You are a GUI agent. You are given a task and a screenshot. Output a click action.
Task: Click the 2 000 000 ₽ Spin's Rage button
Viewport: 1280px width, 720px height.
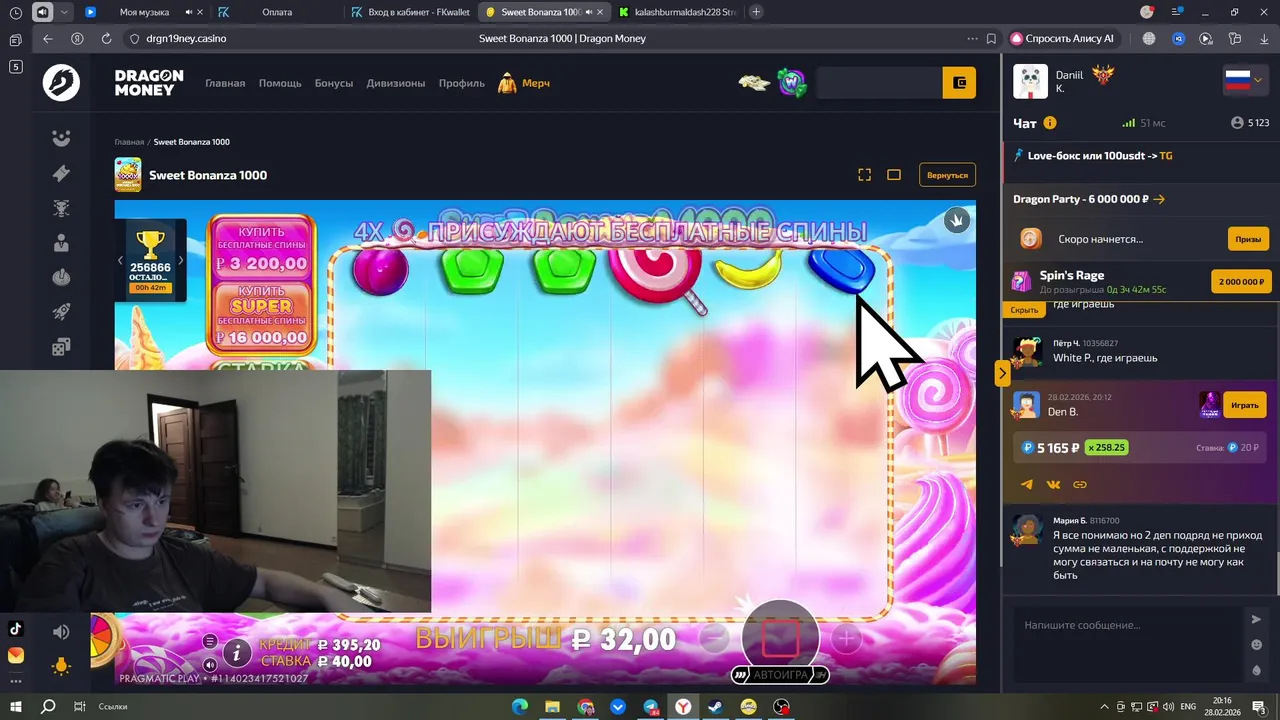[1241, 282]
